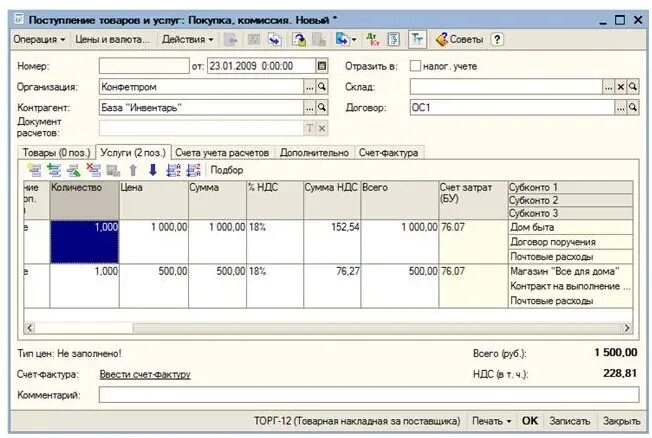Image resolution: width=652 pixels, height=438 pixels.
Task: Select the Услуги (2 поз.) tab
Action: pyautogui.click(x=133, y=153)
